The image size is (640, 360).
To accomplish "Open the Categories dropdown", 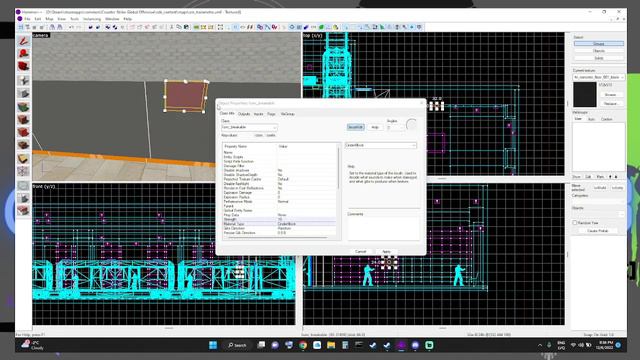I will [598, 201].
